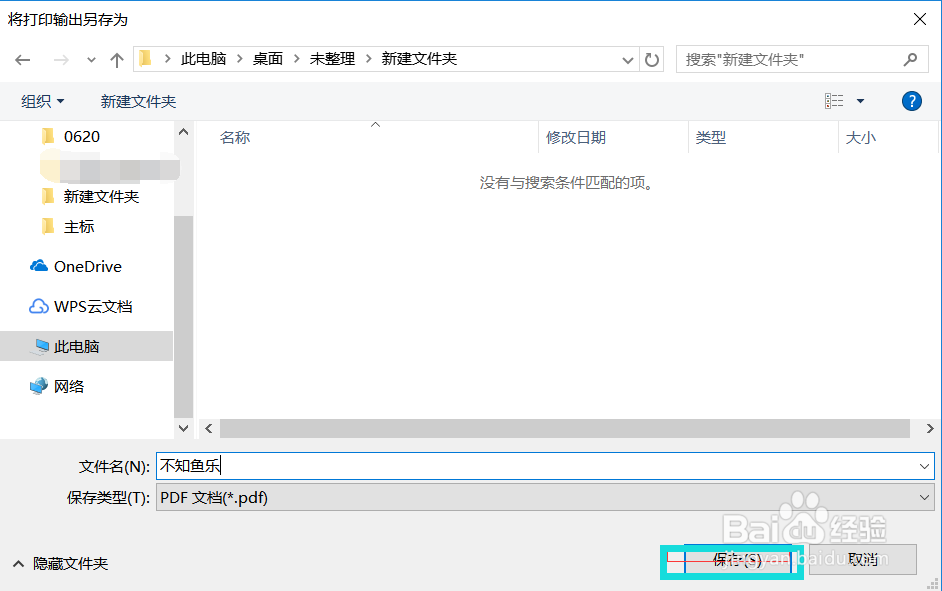This screenshot has height=591, width=942.
Task: Open Help via the blue question mark icon
Action: click(x=911, y=100)
